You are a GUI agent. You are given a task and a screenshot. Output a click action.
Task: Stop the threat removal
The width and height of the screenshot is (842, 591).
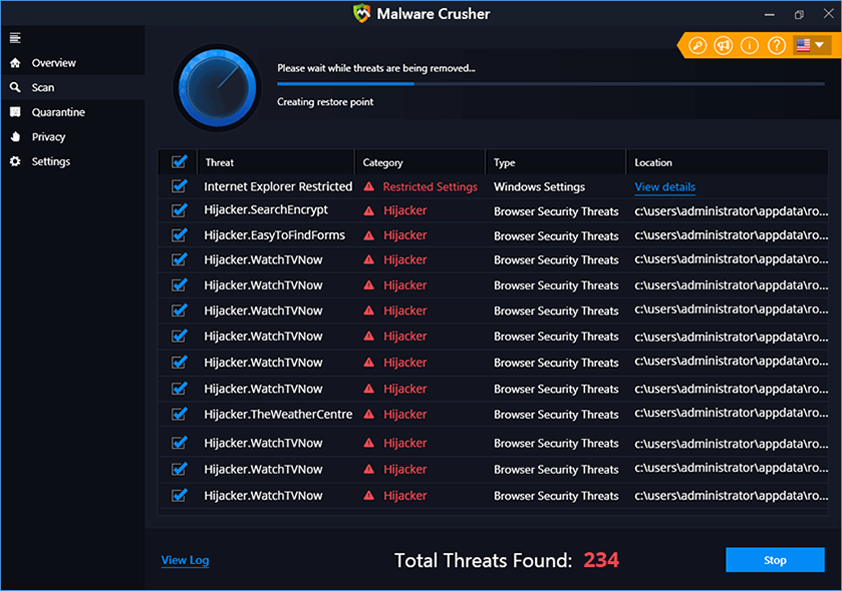tap(775, 560)
